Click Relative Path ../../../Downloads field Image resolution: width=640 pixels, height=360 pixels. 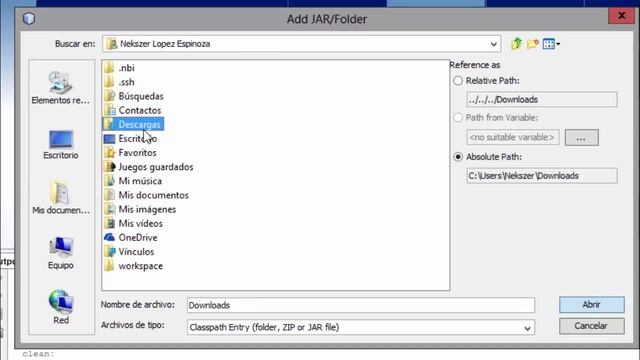(542, 100)
